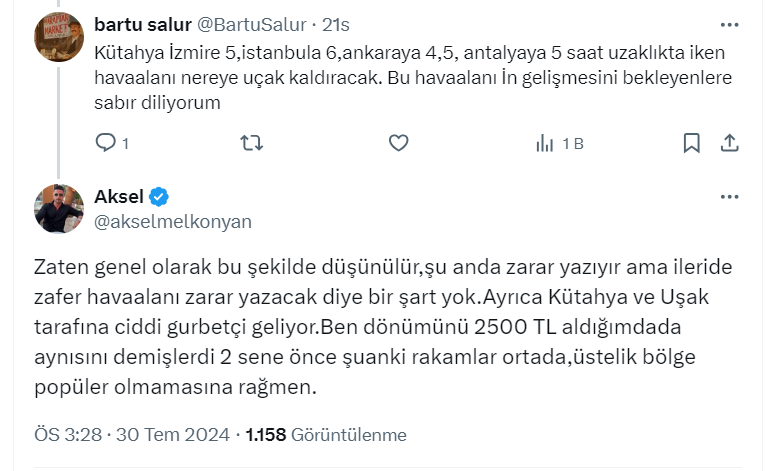Open more options menu on Aksel's tweet
This screenshot has height=471, width=765.
point(729,197)
